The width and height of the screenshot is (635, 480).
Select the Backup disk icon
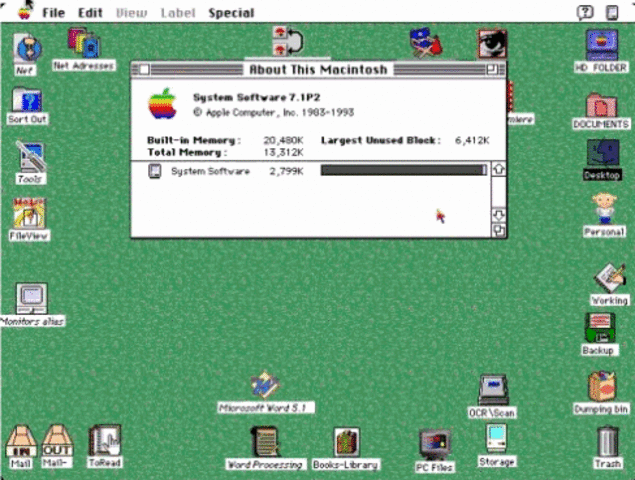pyautogui.click(x=599, y=329)
